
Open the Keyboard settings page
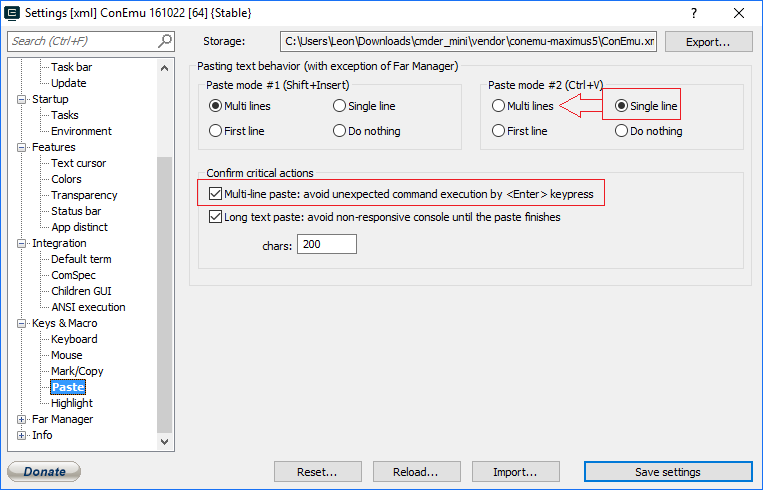pos(74,339)
